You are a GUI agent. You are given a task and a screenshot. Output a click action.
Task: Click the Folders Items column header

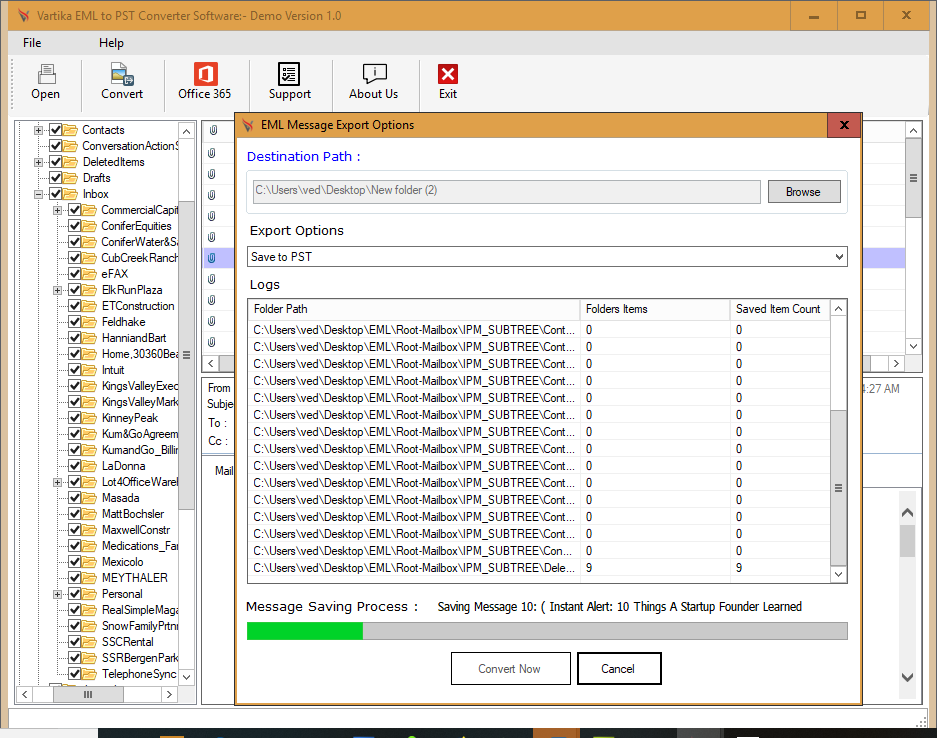pyautogui.click(x=655, y=309)
